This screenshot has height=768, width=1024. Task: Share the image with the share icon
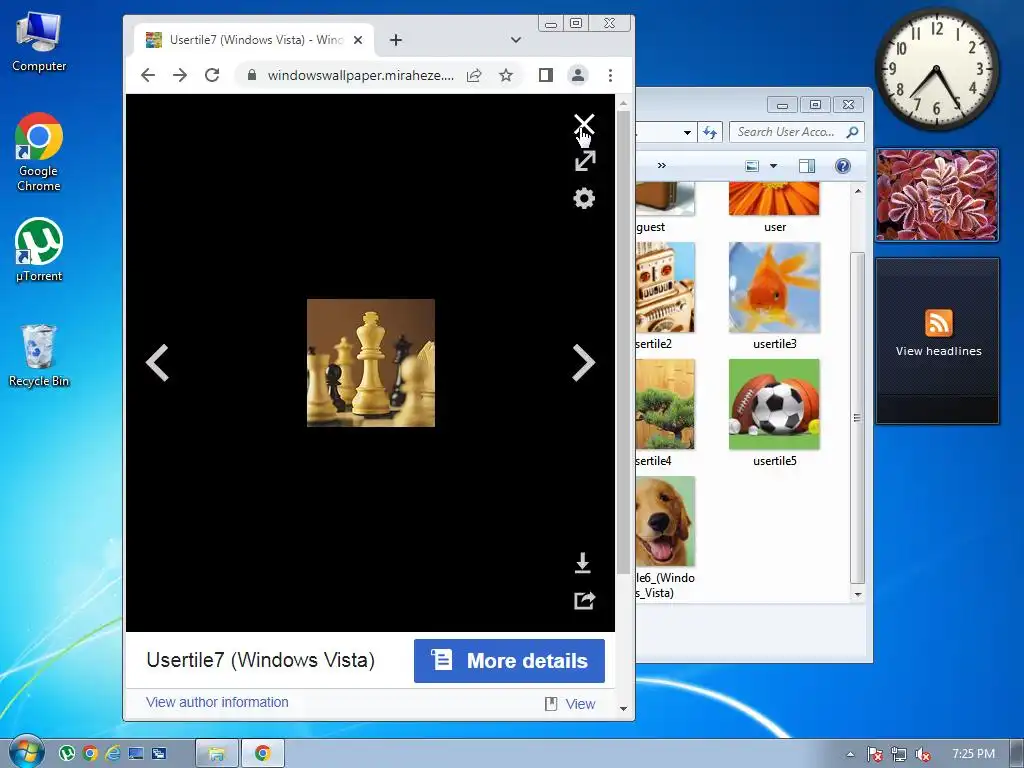pyautogui.click(x=584, y=600)
